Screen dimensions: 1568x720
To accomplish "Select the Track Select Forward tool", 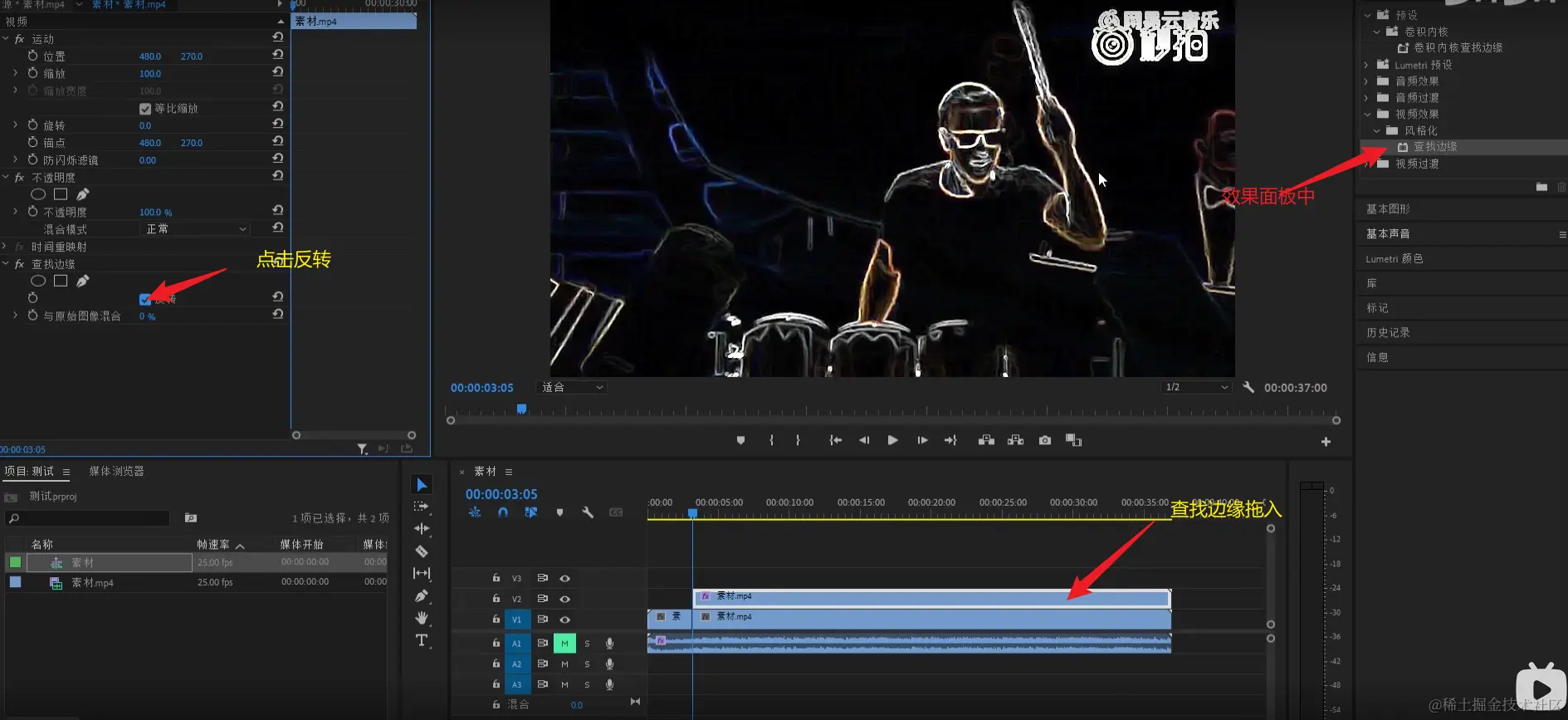I will point(422,507).
